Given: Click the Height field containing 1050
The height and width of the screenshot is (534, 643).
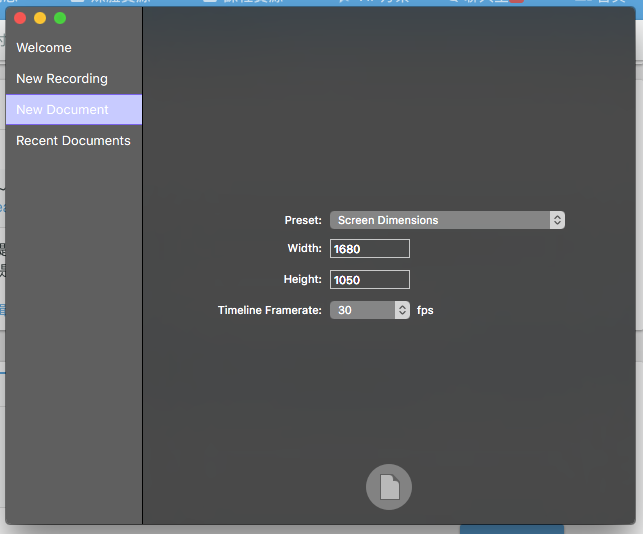Looking at the screenshot, I should tap(369, 280).
